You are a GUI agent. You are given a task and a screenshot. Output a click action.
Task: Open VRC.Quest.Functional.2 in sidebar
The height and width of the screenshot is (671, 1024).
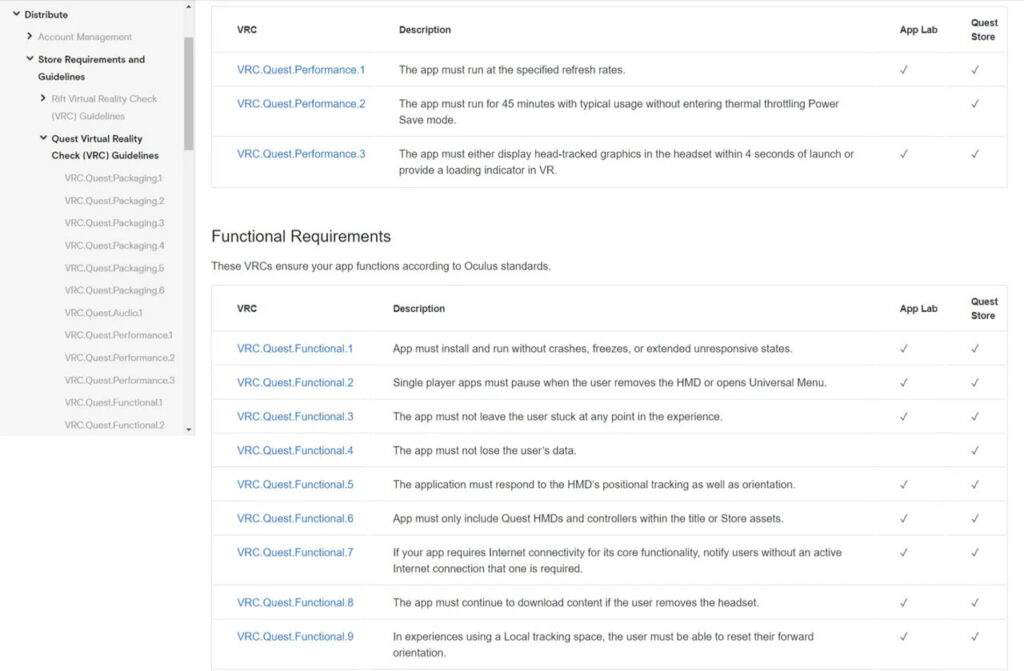(x=114, y=425)
